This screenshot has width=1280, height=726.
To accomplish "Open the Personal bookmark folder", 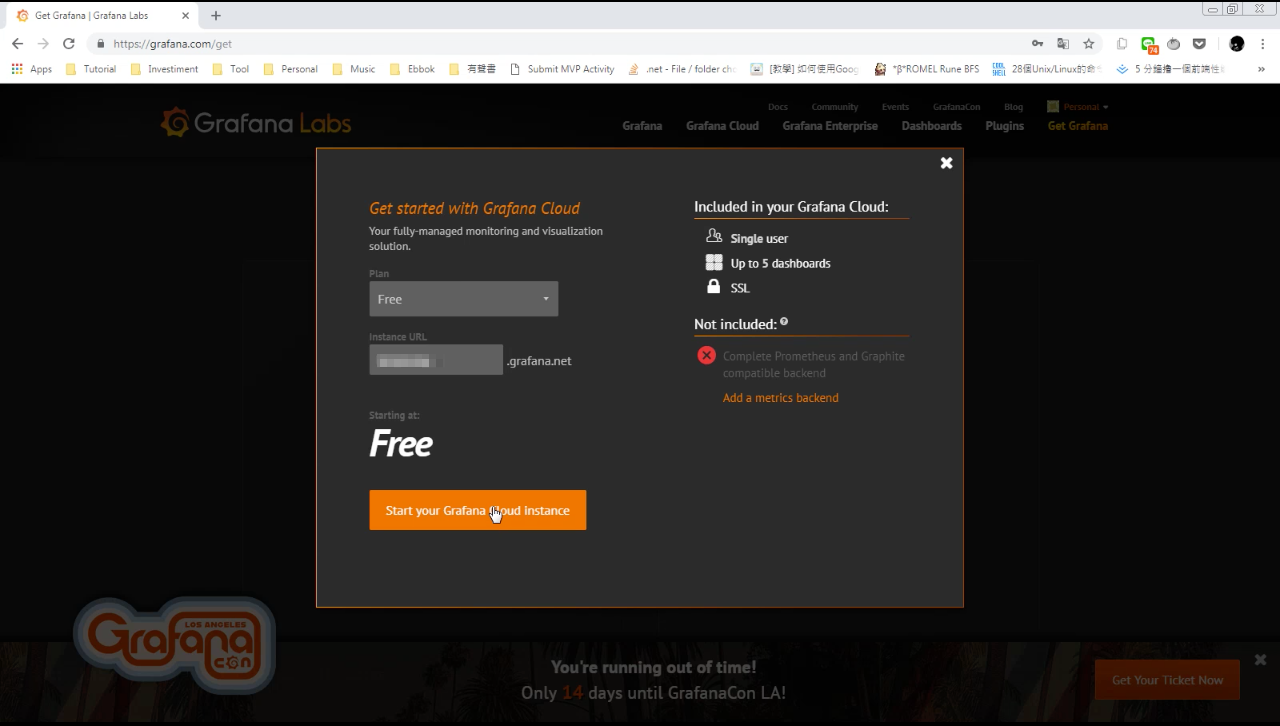I will click(x=290, y=69).
